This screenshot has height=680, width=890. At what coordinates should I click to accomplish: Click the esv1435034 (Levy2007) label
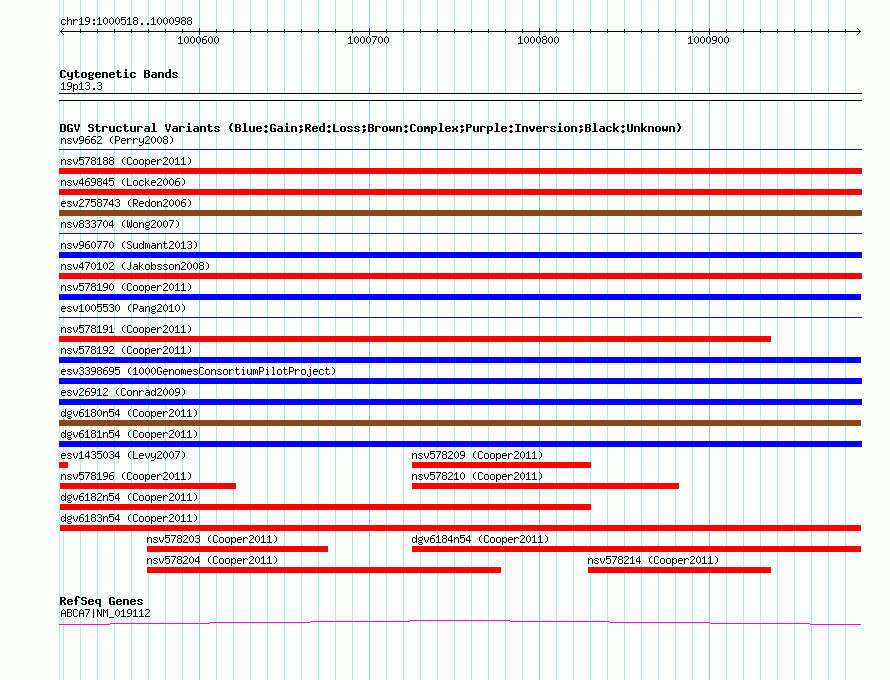(123, 455)
